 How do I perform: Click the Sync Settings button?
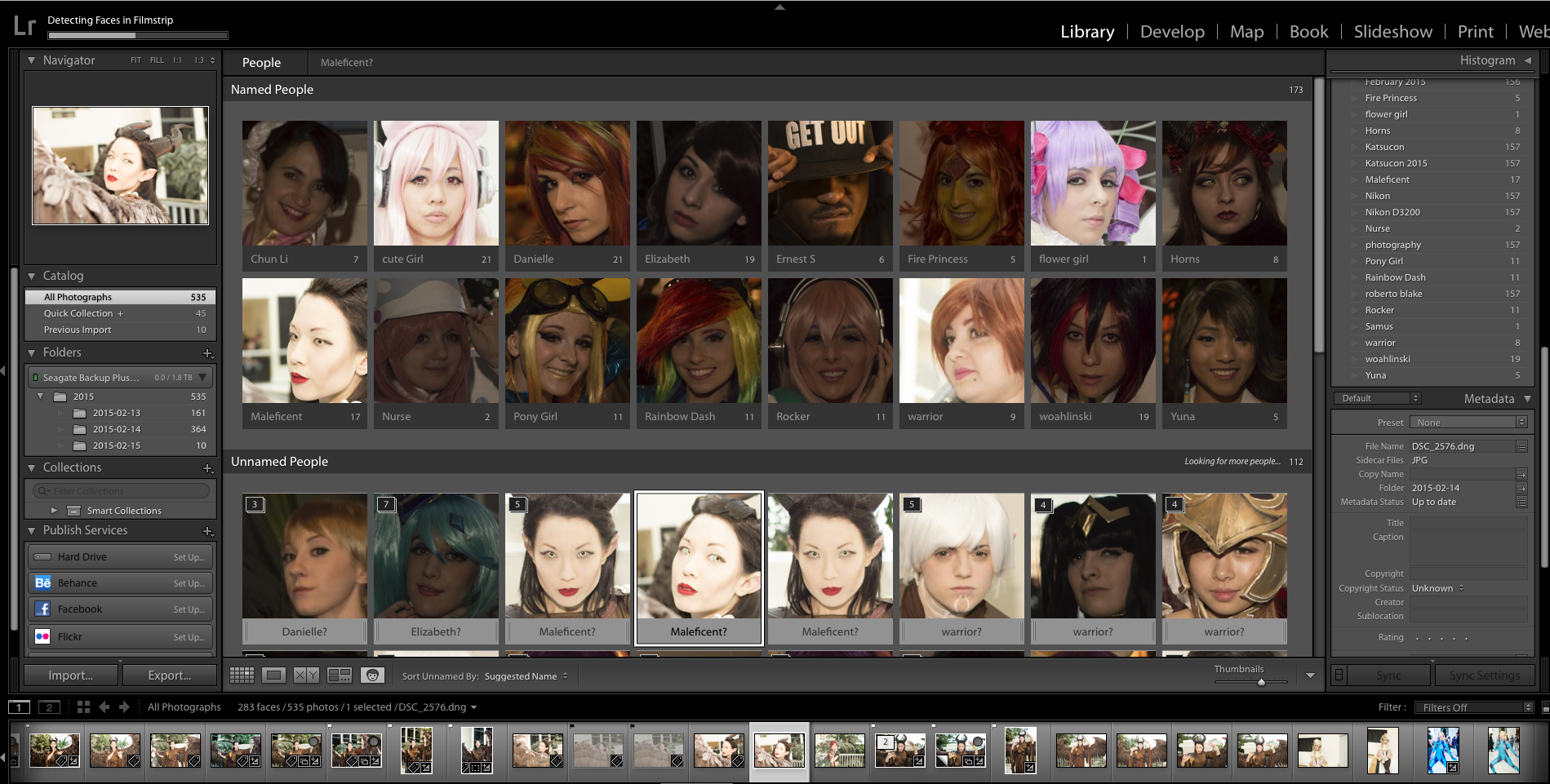coord(1484,675)
